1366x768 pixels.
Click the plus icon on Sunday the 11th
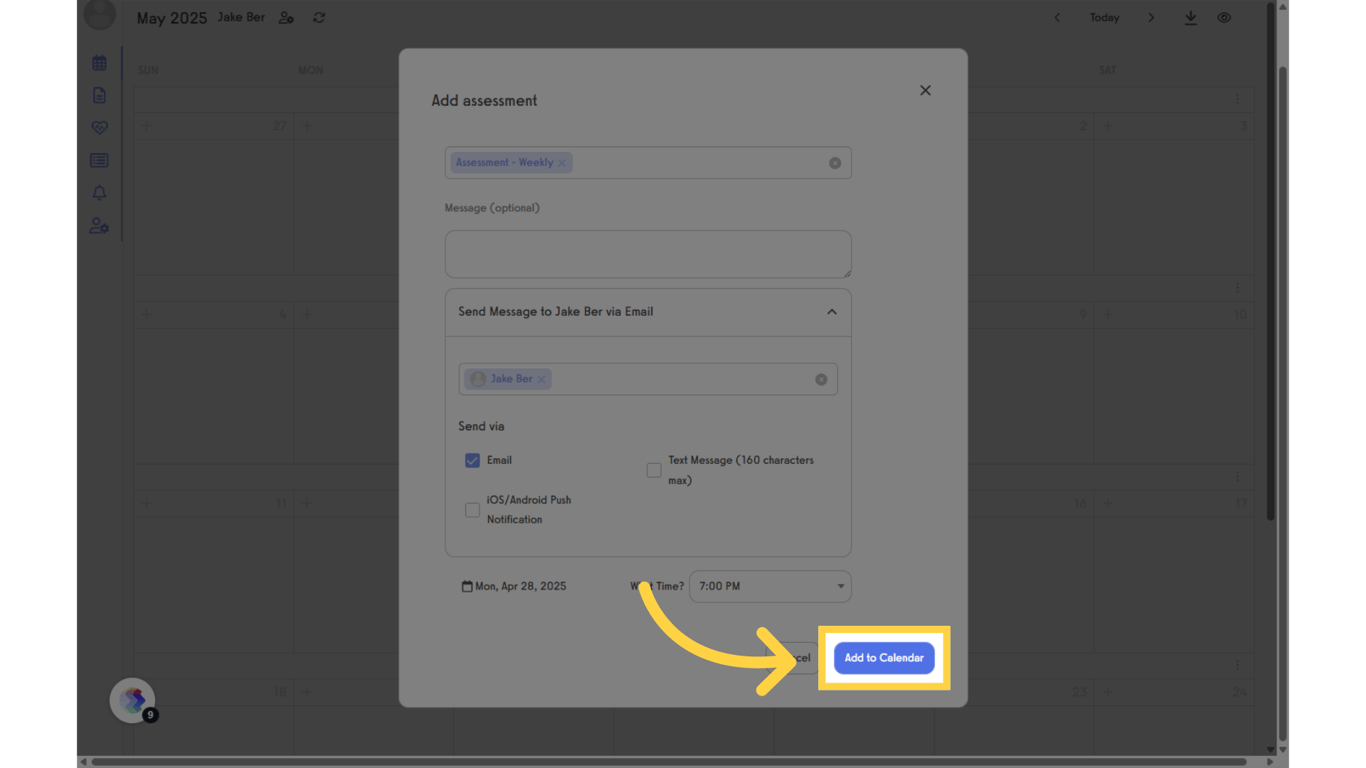[147, 503]
